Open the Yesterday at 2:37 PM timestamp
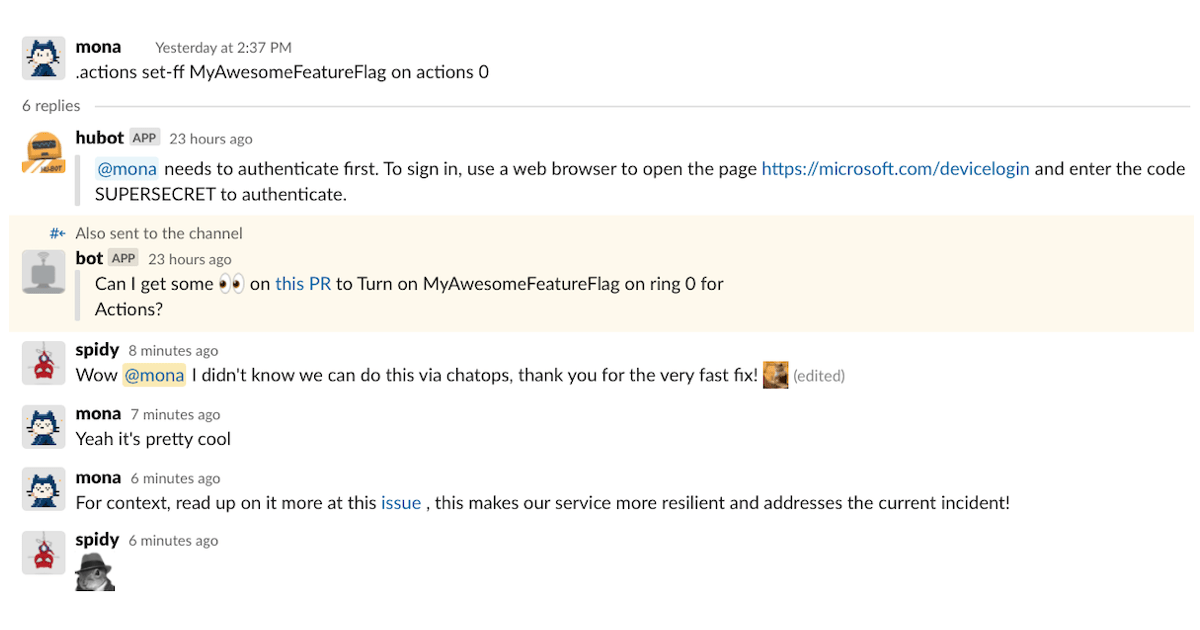 222,47
